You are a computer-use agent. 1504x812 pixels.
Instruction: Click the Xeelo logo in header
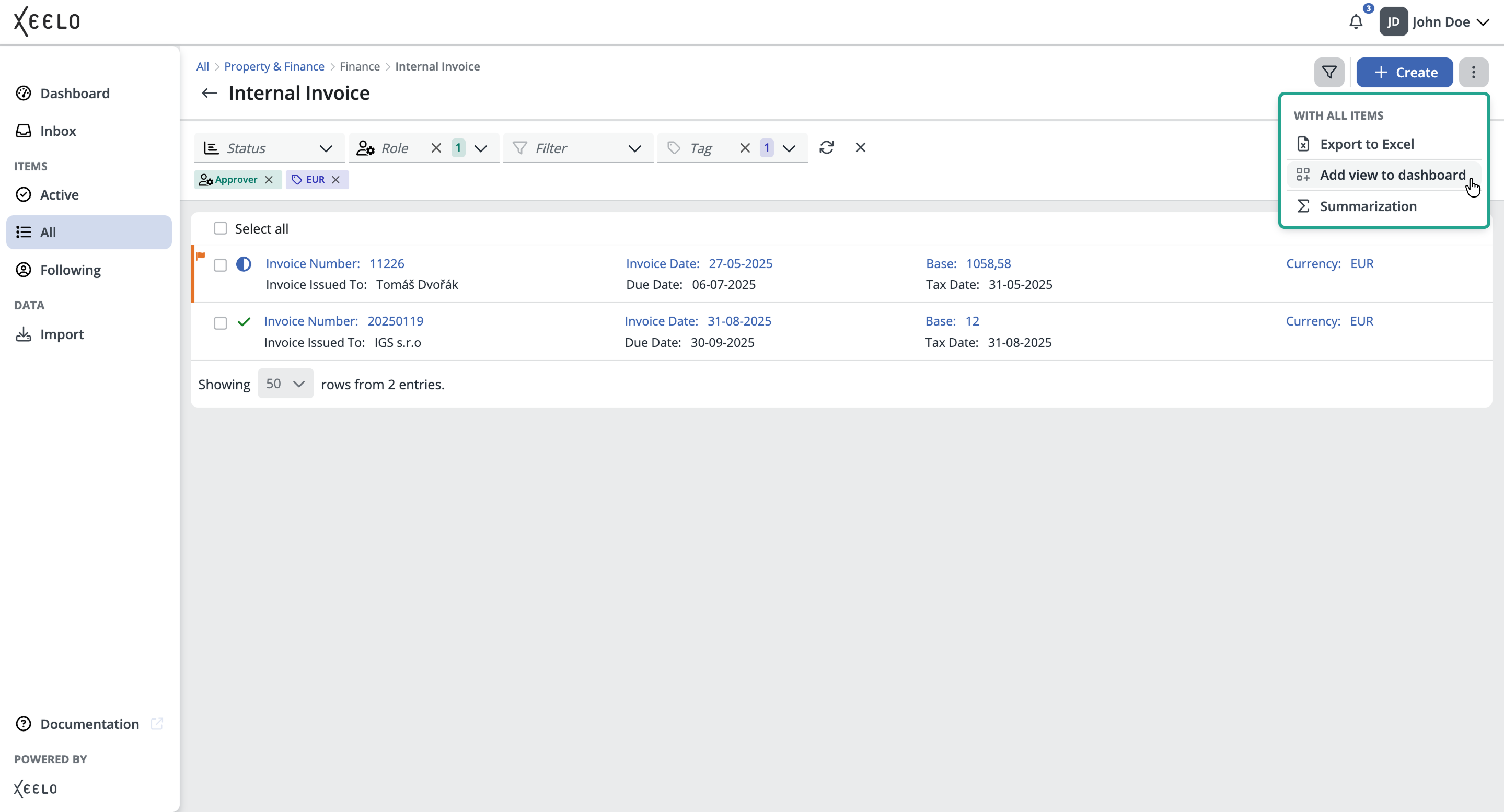click(47, 21)
